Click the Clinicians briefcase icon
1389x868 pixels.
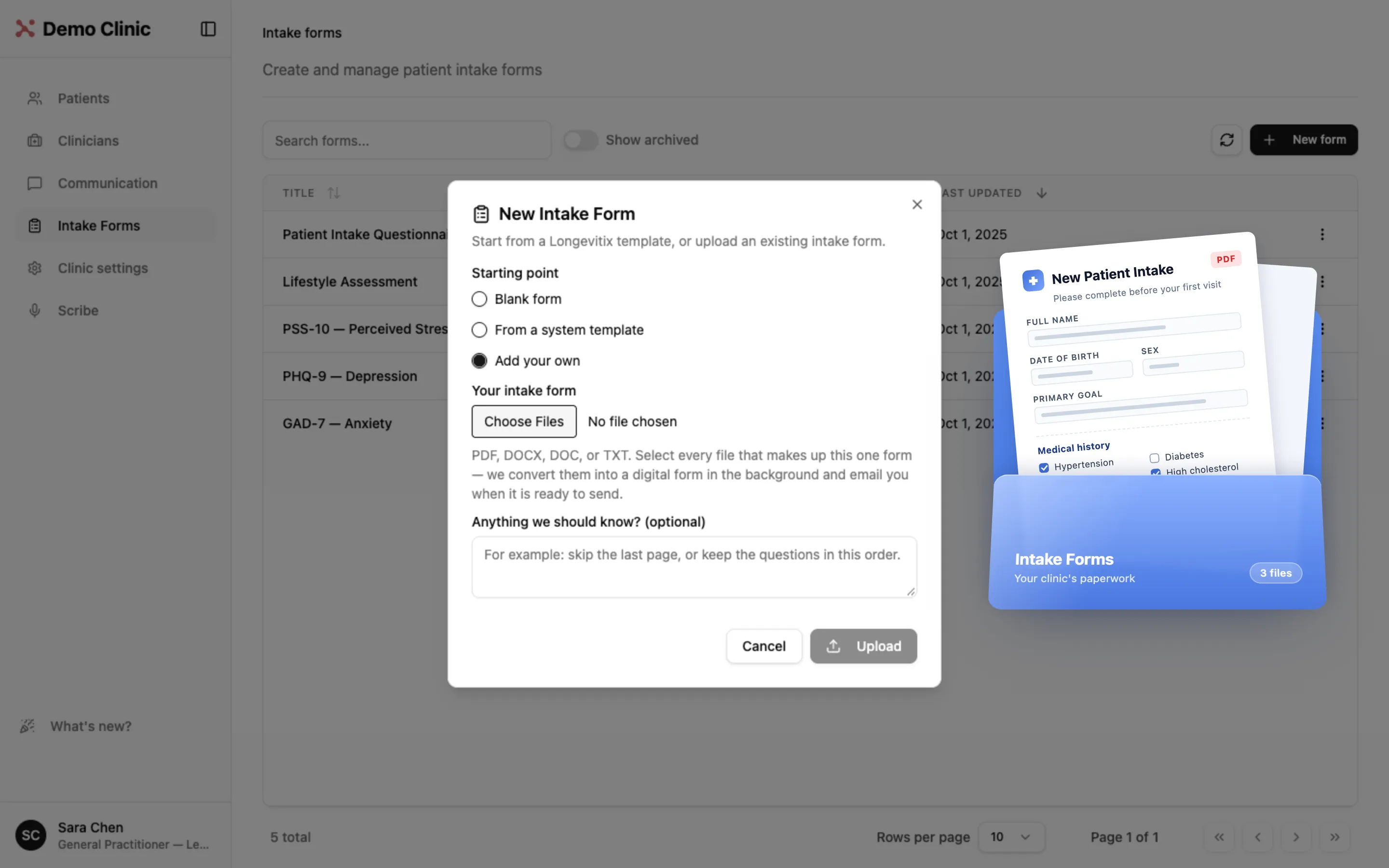click(34, 141)
